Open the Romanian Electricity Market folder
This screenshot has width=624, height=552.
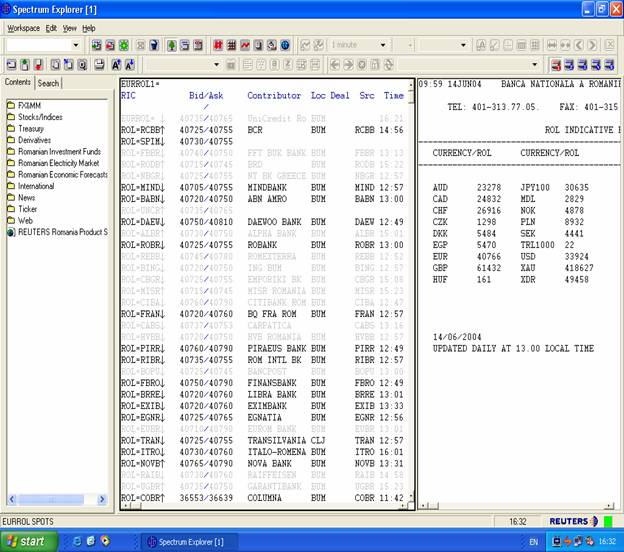coord(53,163)
